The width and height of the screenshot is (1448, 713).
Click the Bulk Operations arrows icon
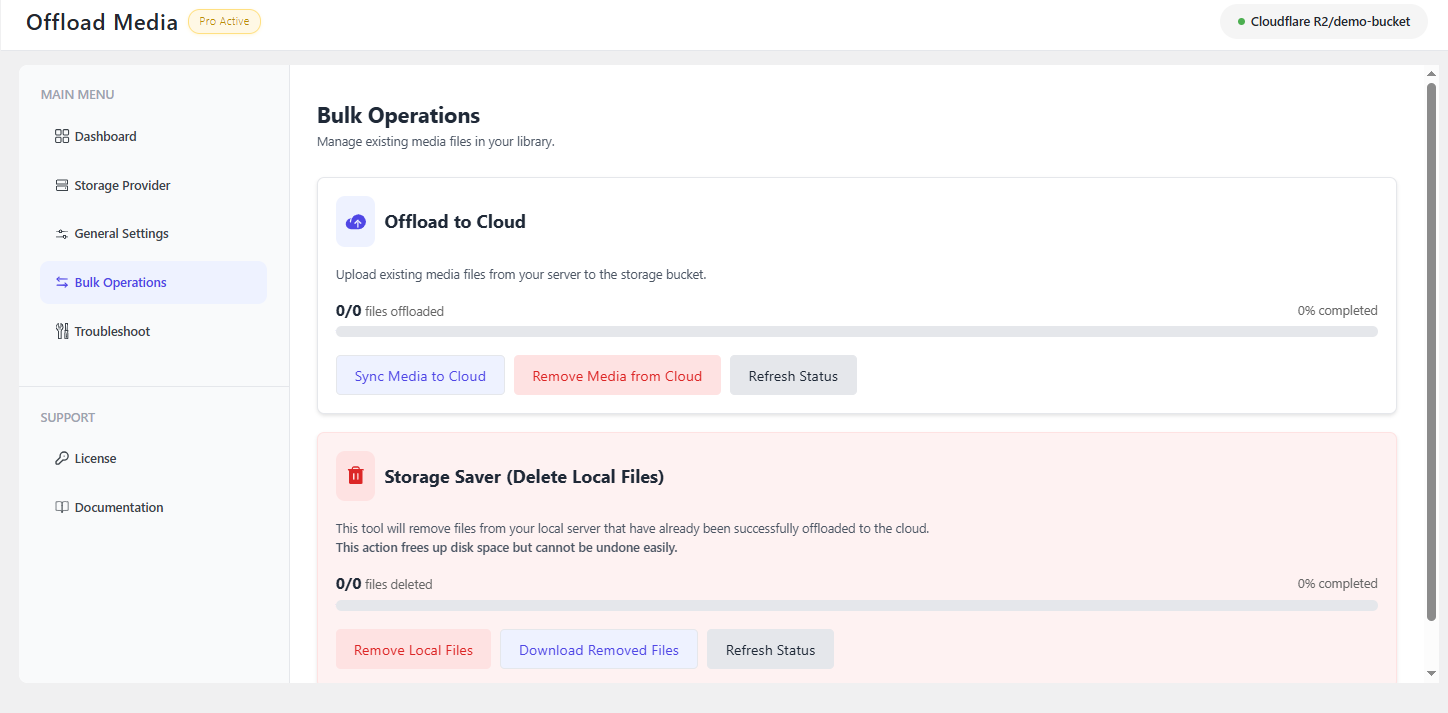click(62, 282)
